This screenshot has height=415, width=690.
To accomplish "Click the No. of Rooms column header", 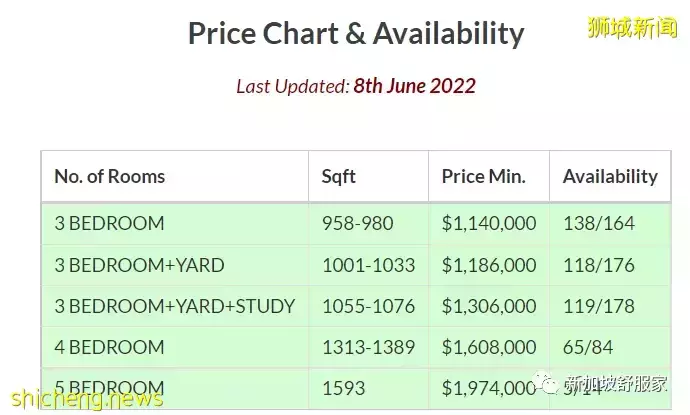I will coord(110,177).
